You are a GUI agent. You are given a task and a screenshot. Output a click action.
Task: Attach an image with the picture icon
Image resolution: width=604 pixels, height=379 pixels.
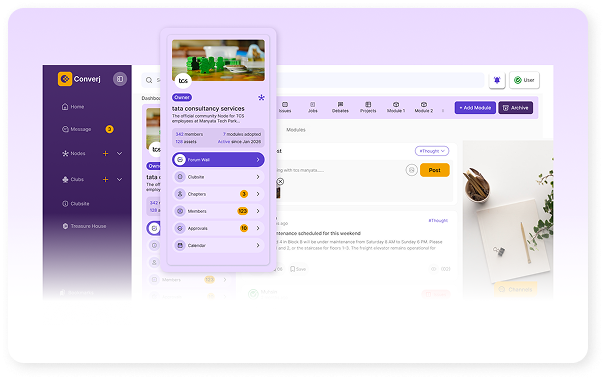[x=412, y=170]
